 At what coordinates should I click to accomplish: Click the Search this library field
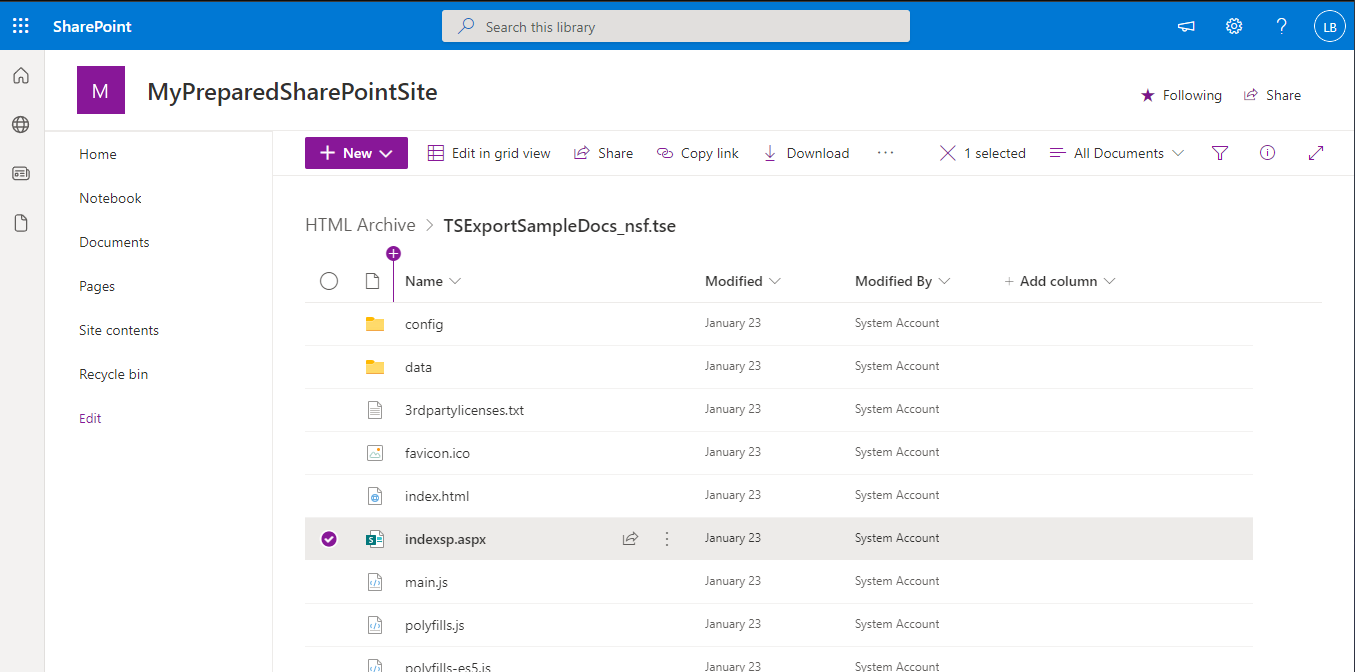[675, 26]
